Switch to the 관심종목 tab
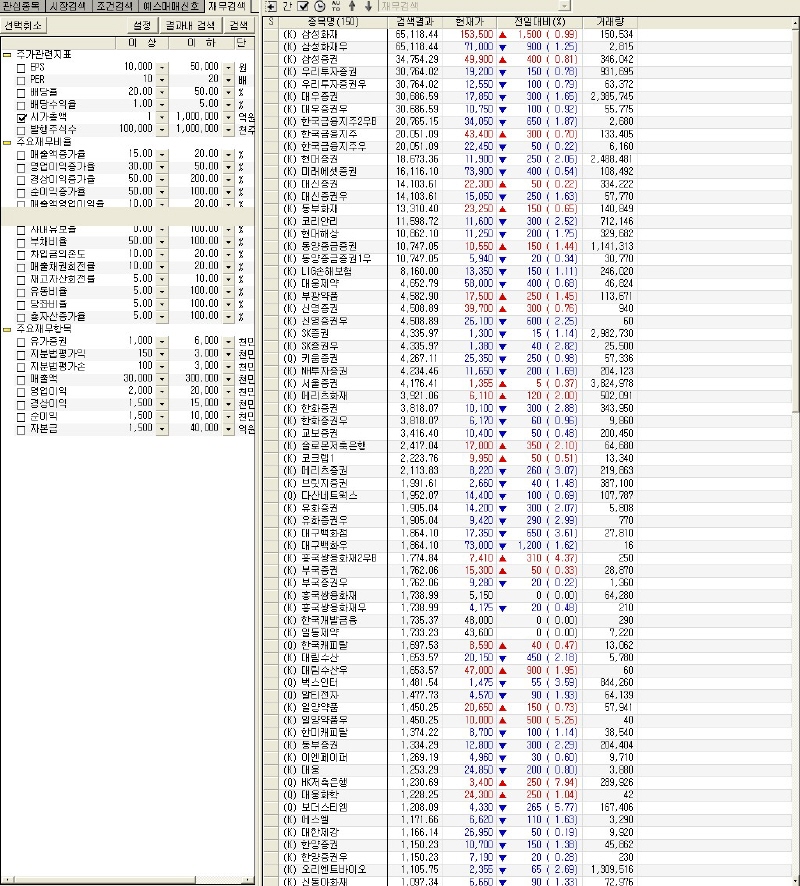The image size is (800, 886). 22,6
